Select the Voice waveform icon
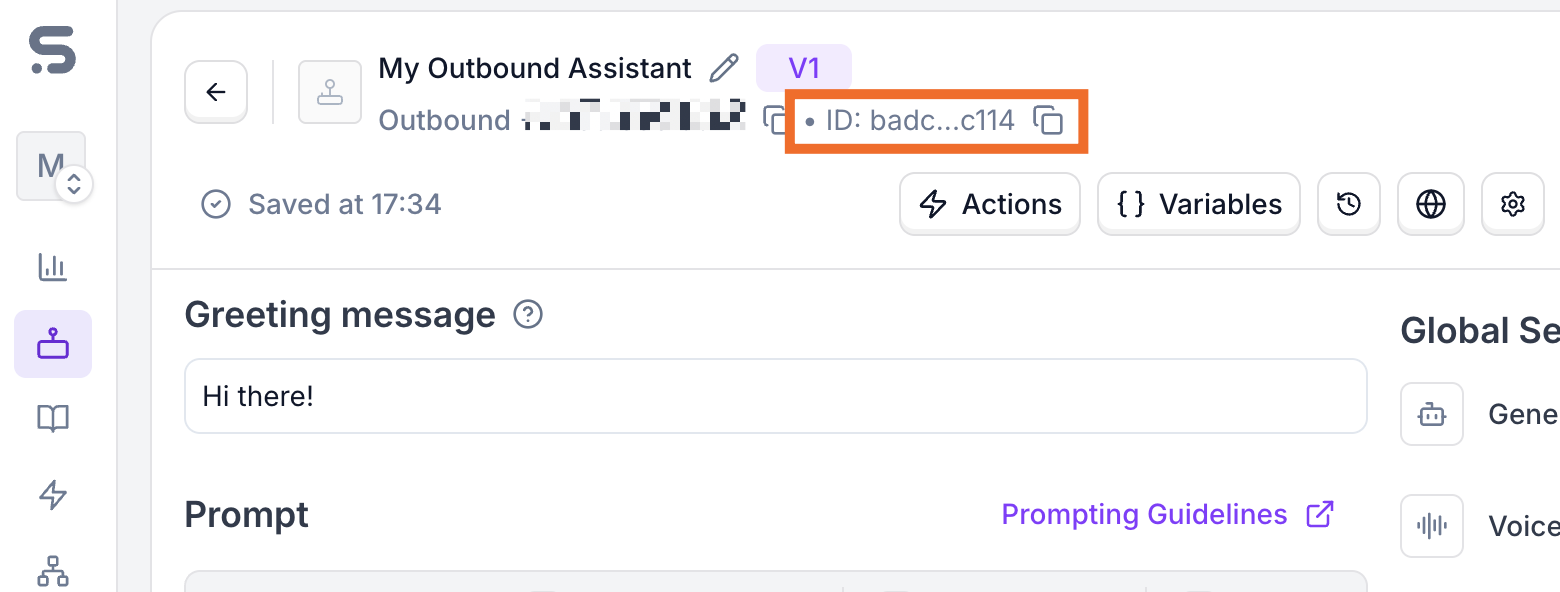The image size is (1560, 592). (1431, 526)
